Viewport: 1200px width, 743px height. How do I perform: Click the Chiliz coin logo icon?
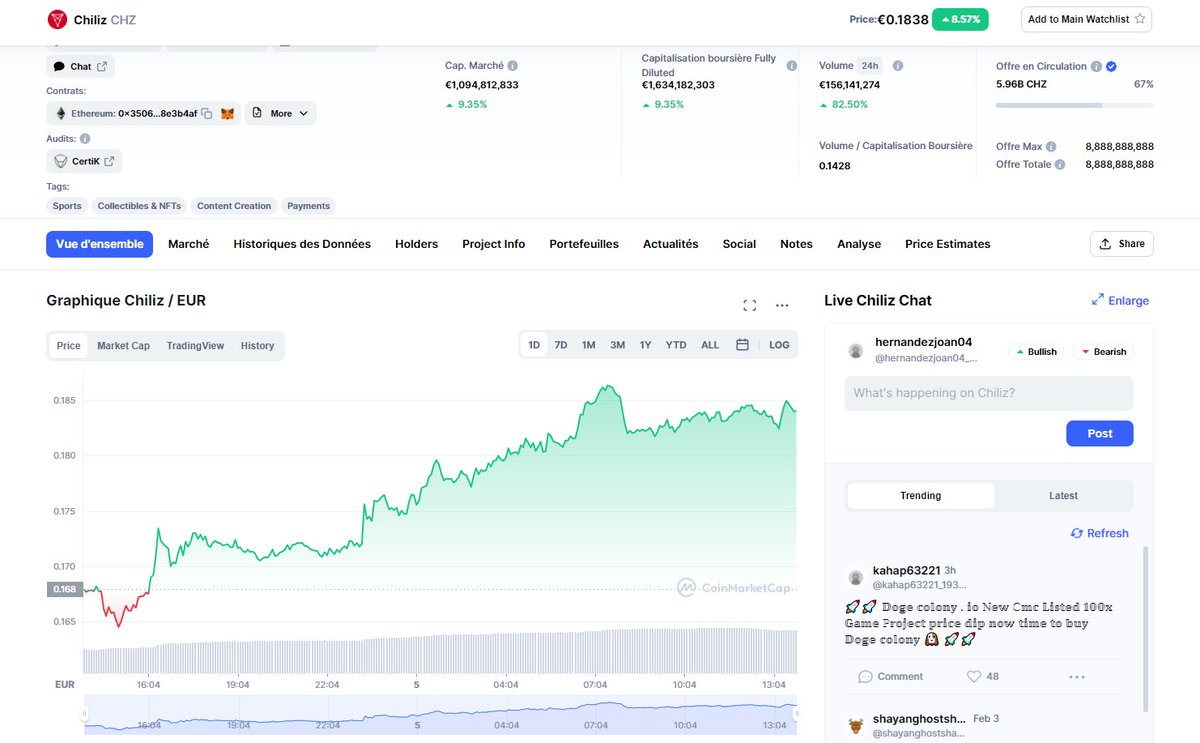click(x=57, y=19)
